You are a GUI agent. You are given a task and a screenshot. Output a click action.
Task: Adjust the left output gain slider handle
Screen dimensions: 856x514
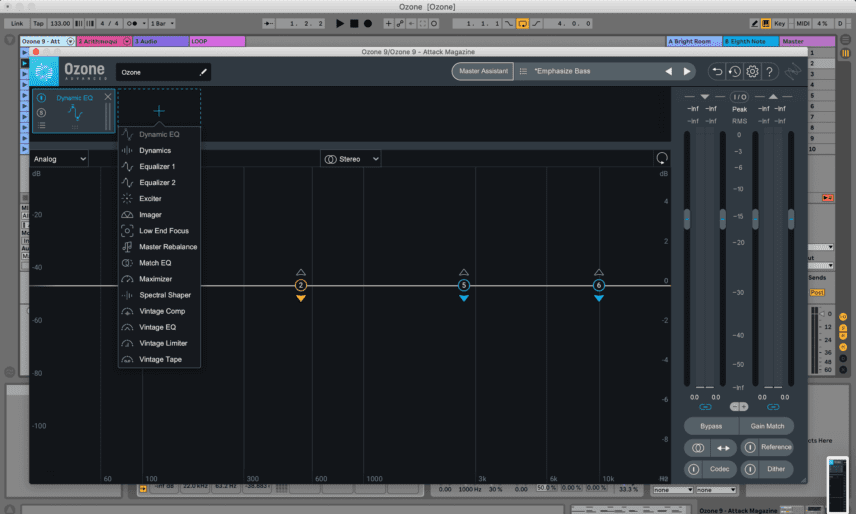pyautogui.click(x=756, y=219)
